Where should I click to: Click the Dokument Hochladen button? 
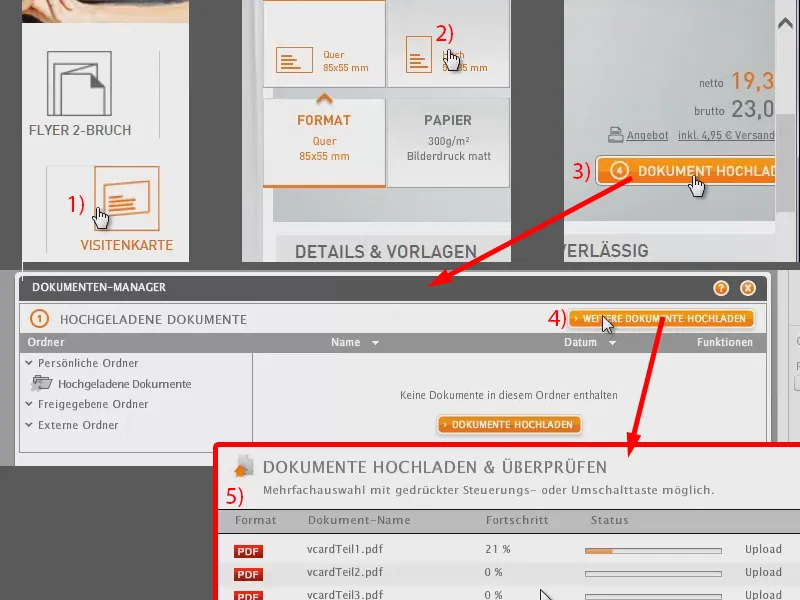click(685, 171)
